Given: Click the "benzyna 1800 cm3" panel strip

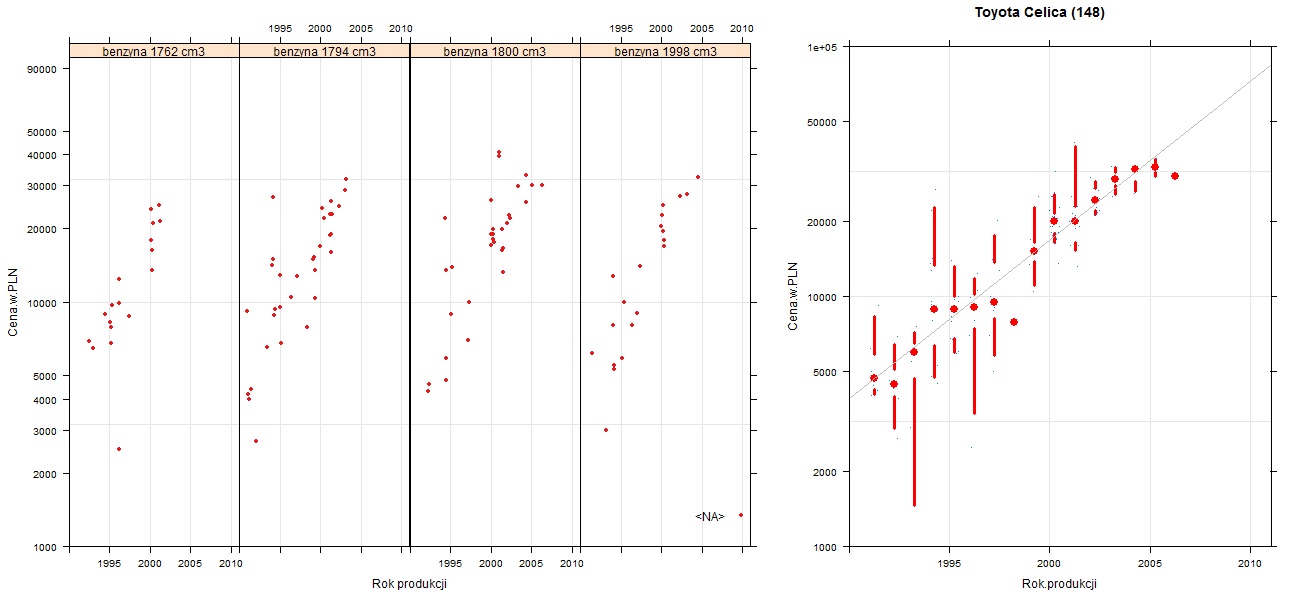Looking at the screenshot, I should point(495,51).
